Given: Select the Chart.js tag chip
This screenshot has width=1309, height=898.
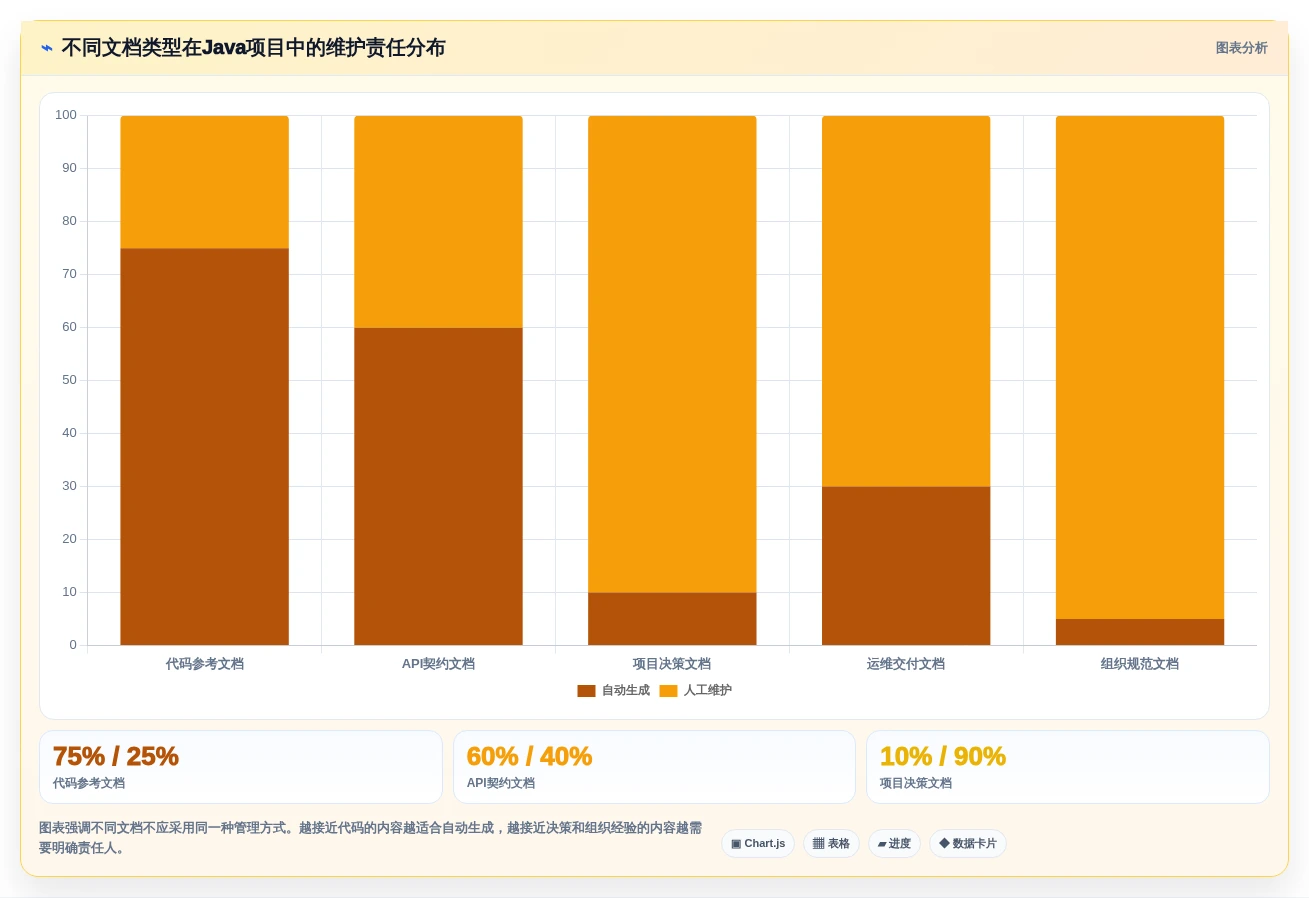Looking at the screenshot, I should [758, 843].
